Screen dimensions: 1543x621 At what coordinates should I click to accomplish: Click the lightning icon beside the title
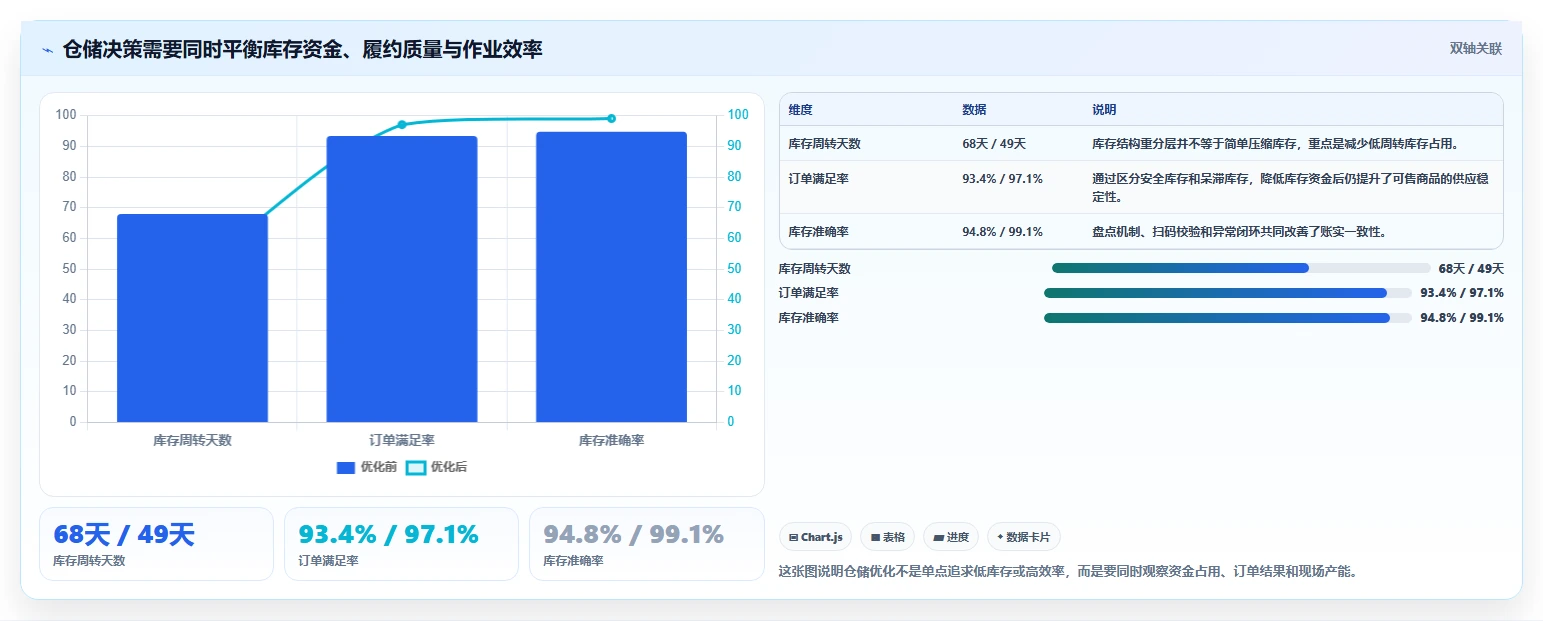point(47,50)
